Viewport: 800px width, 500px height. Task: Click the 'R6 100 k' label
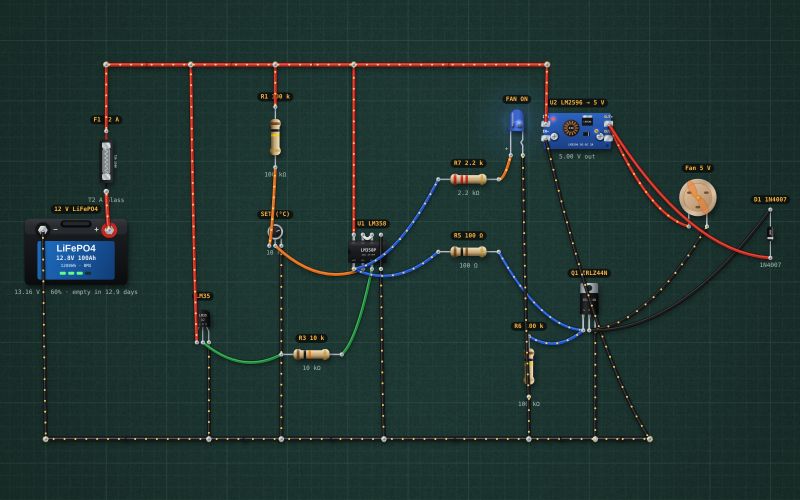pos(529,326)
